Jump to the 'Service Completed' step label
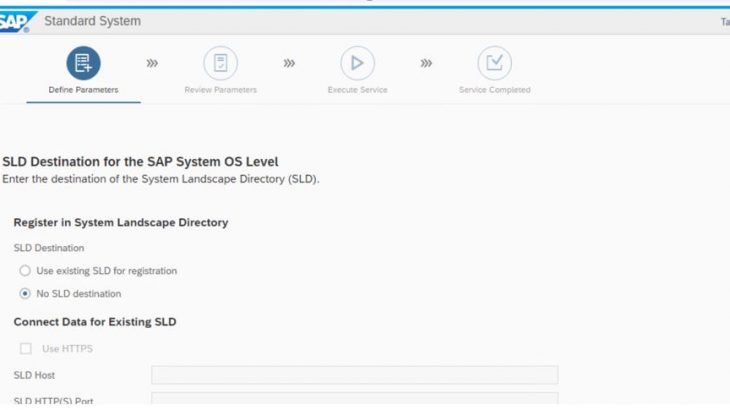 click(494, 90)
